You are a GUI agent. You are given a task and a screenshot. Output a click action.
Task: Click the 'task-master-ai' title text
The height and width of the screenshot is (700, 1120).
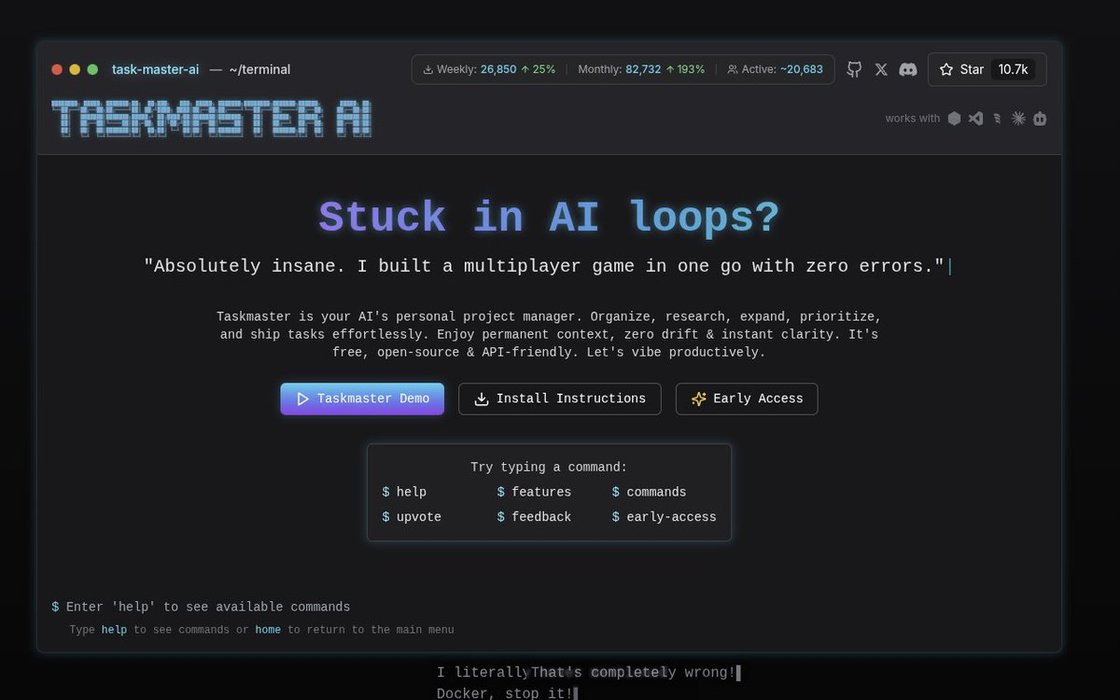coord(155,69)
